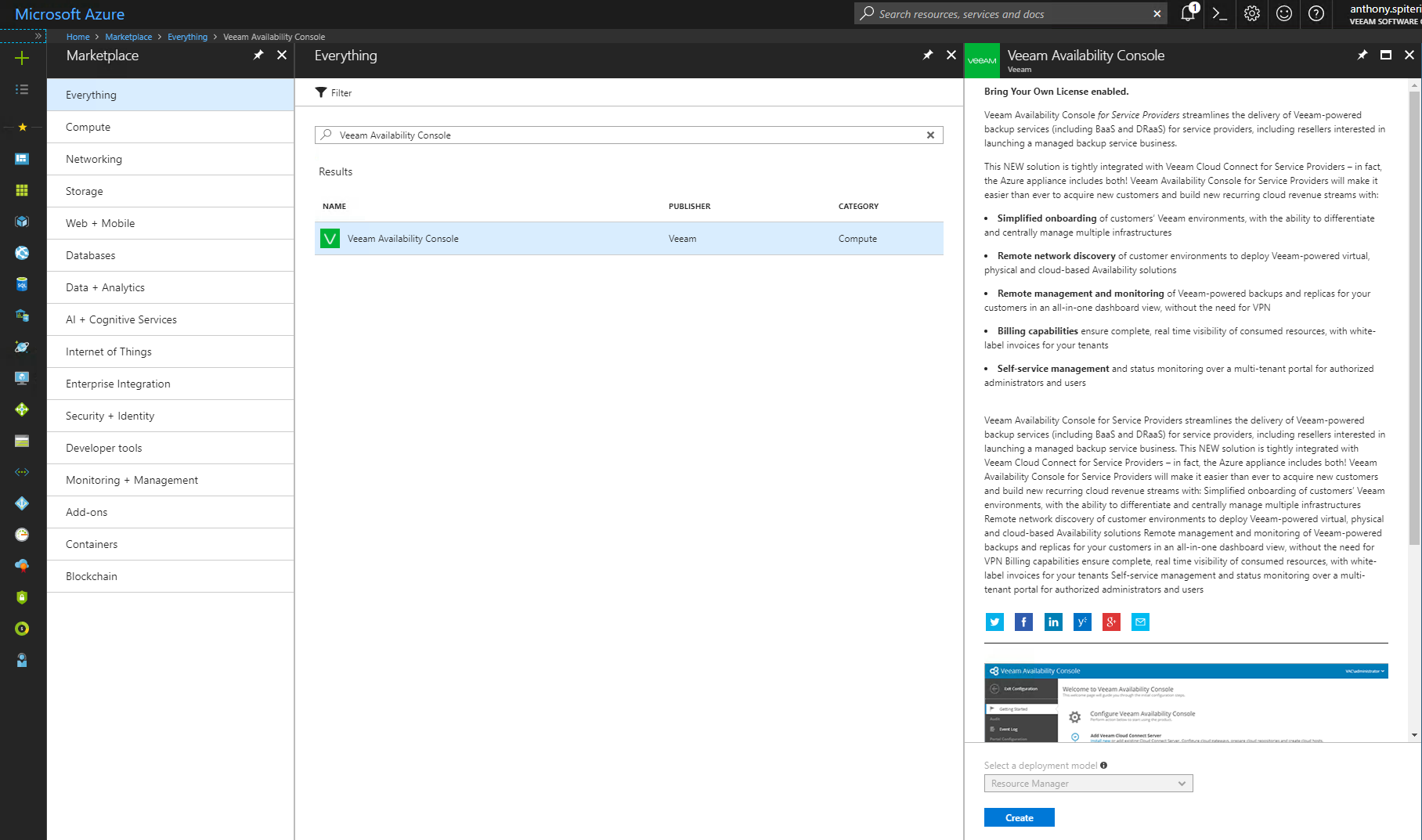Select Blockchain category in Marketplace
Screen dimensions: 1422x840
pyautogui.click(x=171, y=576)
